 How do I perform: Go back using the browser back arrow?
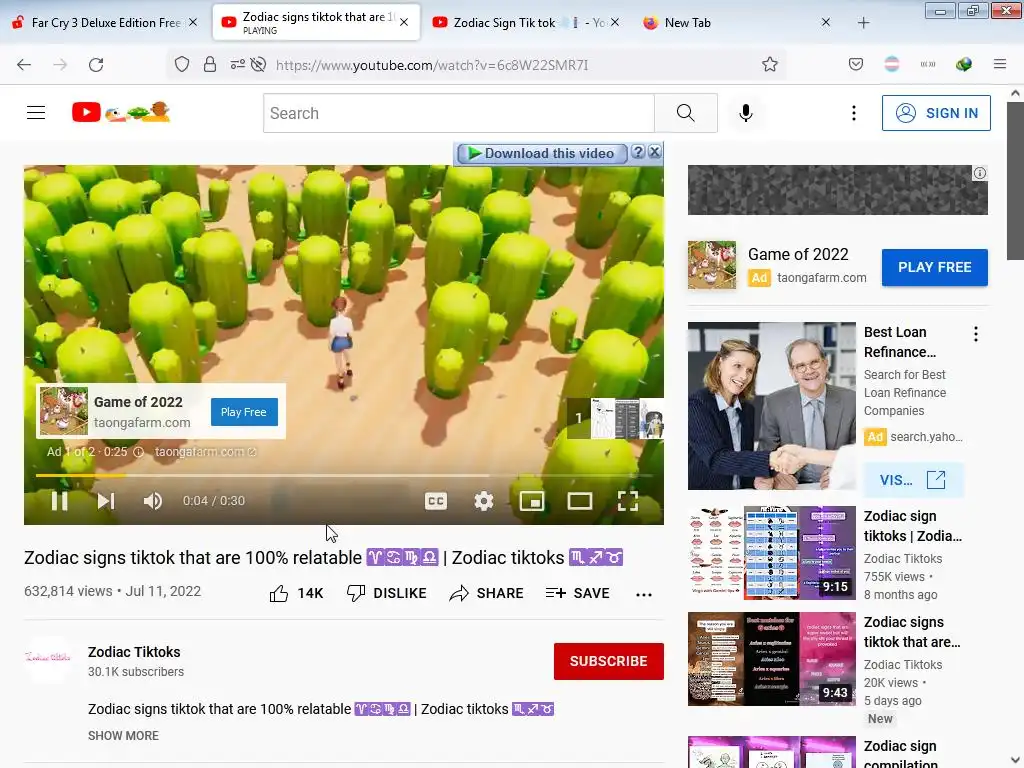24,65
